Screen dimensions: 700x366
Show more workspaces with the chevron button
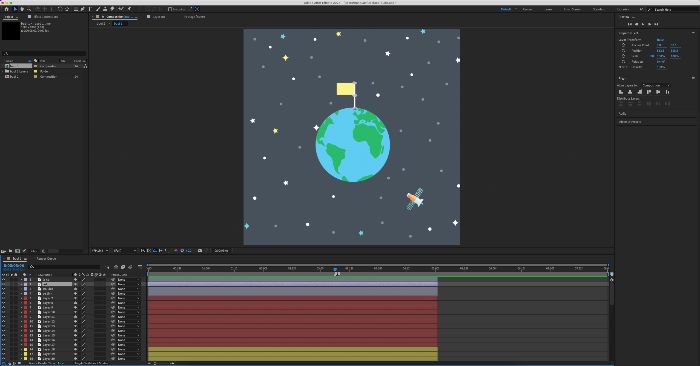[x=642, y=9]
